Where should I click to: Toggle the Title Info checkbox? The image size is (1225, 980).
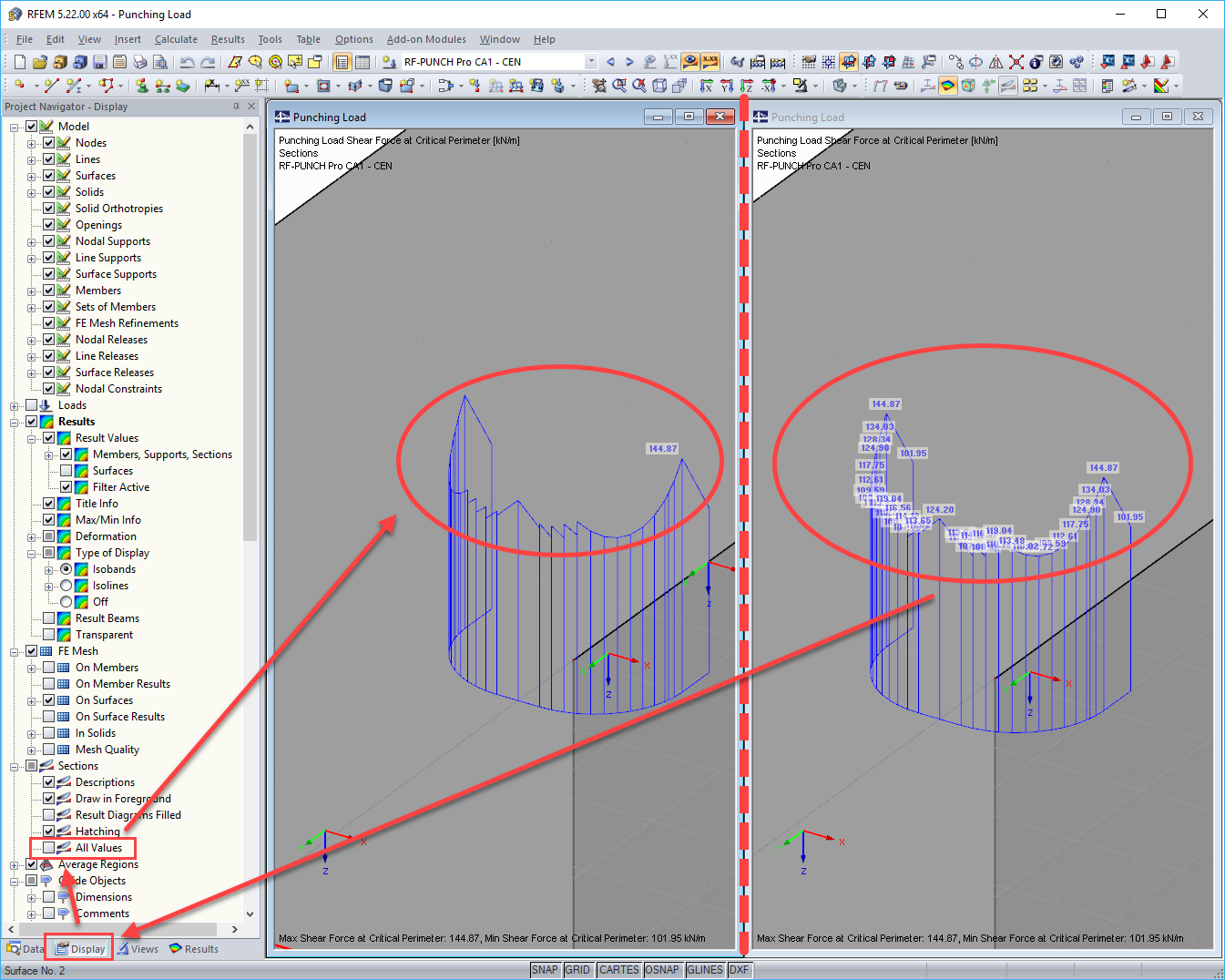click(49, 504)
